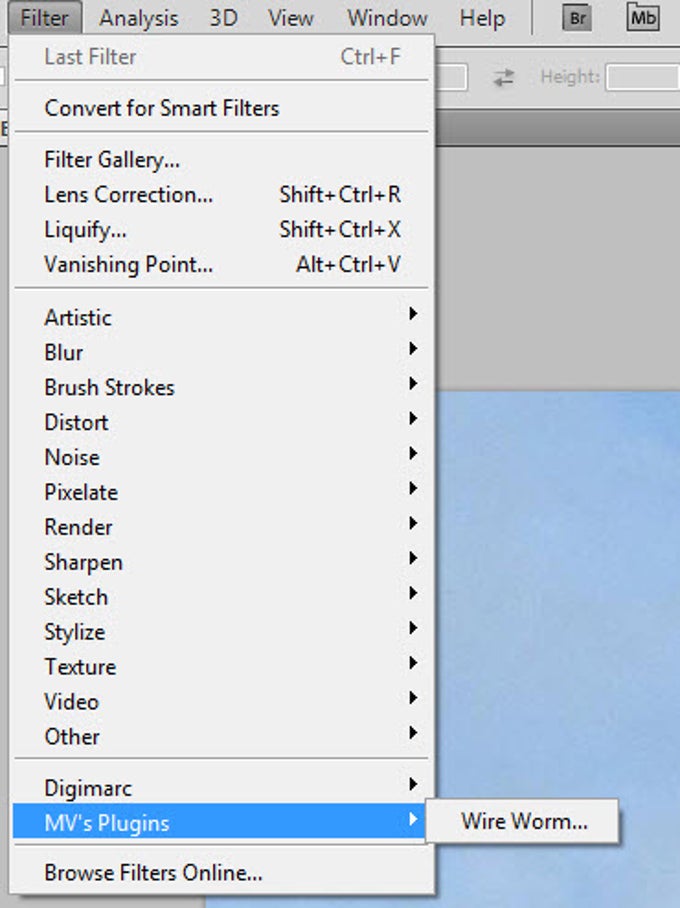The image size is (680, 908).
Task: Open Vanishing Point filter
Action: point(128,264)
